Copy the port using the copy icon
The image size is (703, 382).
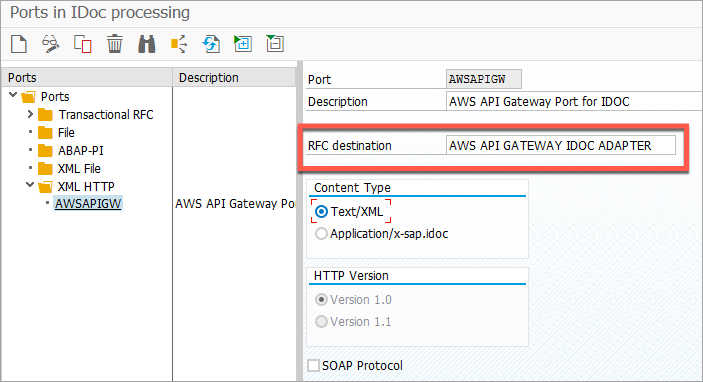(x=82, y=44)
